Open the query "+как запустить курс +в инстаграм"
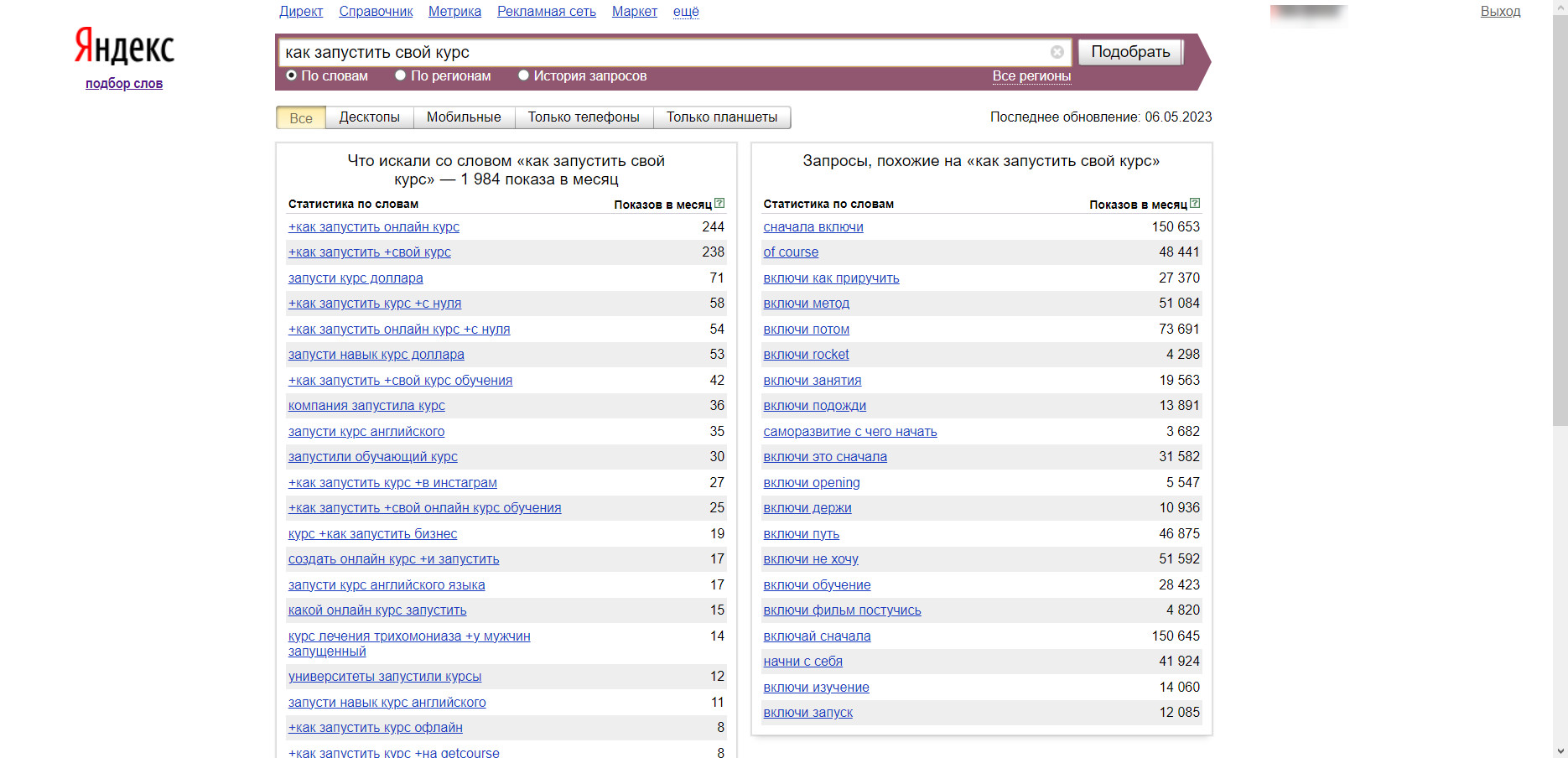1568x758 pixels. click(392, 483)
